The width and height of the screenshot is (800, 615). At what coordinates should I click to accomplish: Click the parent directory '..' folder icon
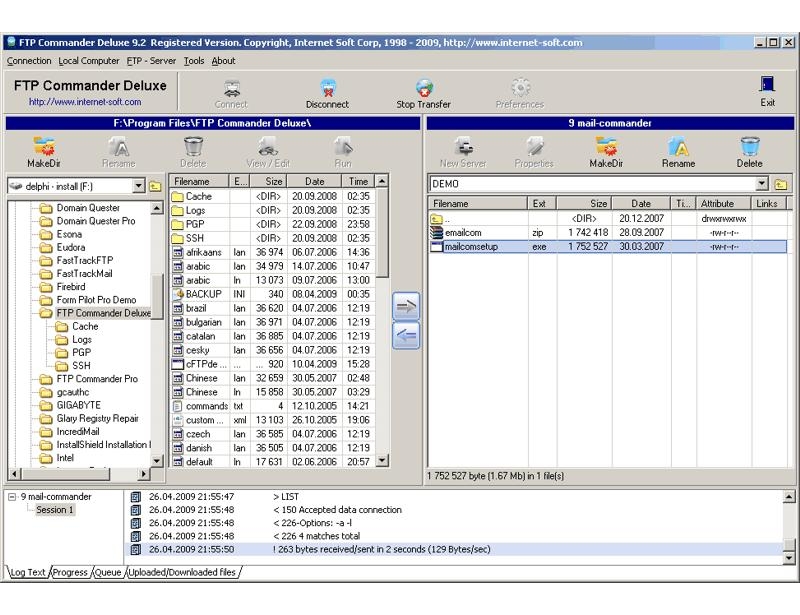tap(436, 219)
